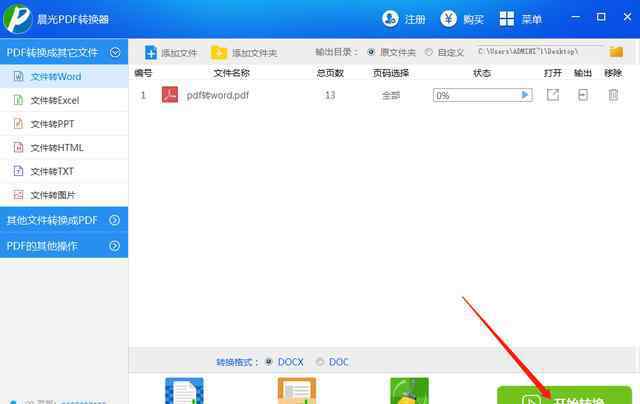
Task: Click the 添加文件 button label
Action: click(179, 53)
